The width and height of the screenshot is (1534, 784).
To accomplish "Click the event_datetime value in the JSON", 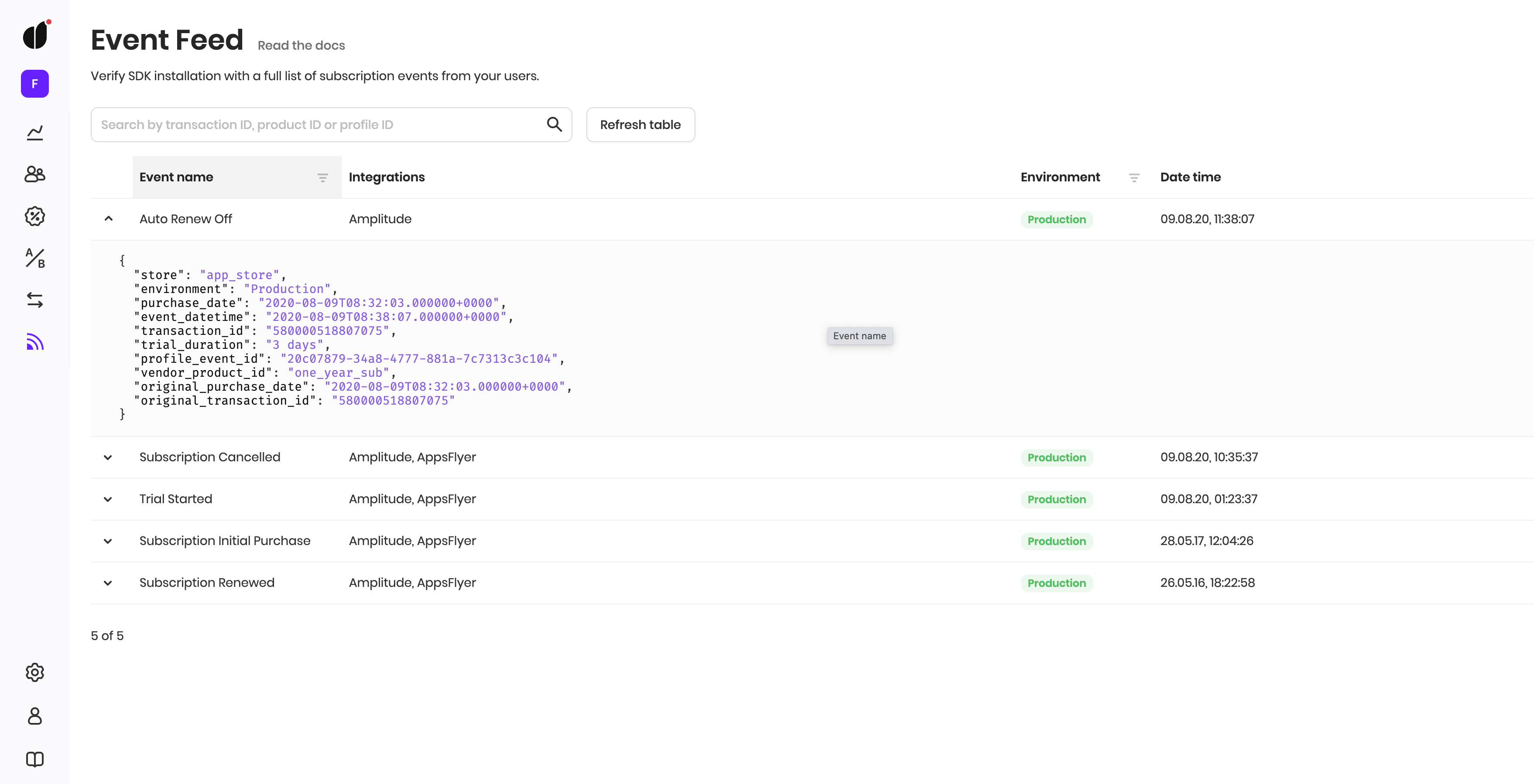I will [386, 317].
